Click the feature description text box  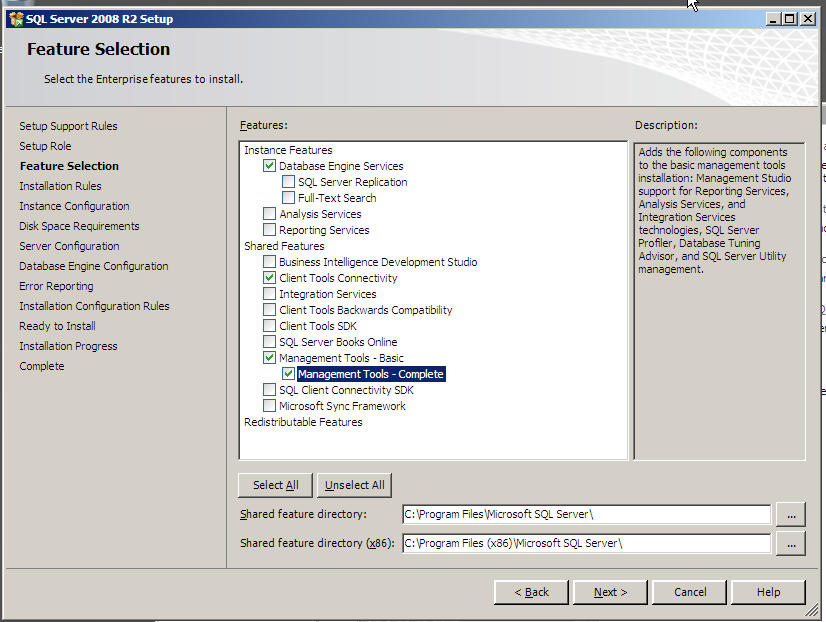[719, 301]
